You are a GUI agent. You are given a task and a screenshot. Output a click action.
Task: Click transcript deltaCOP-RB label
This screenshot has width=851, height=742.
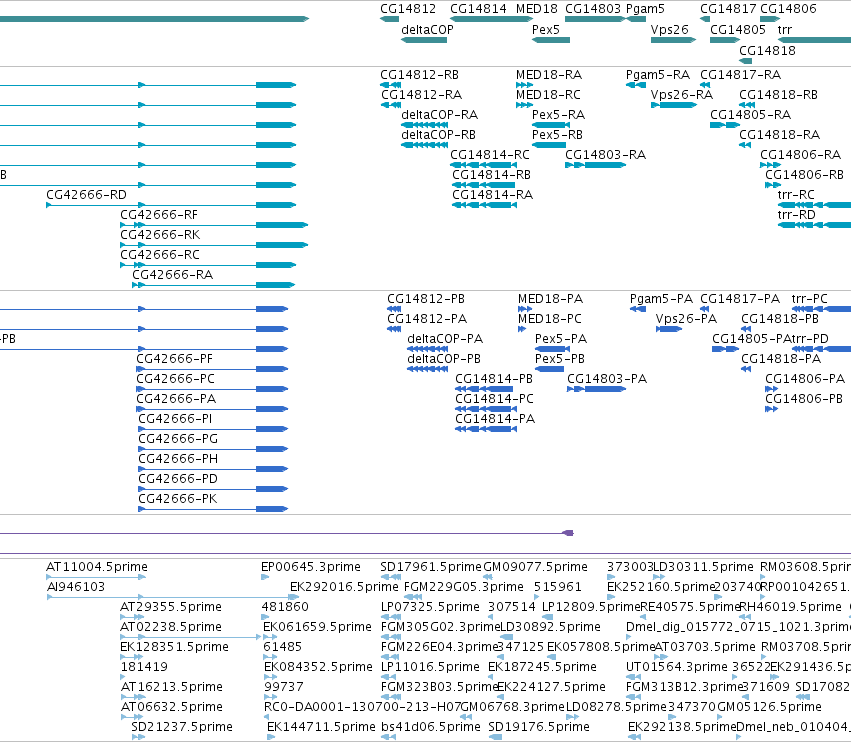[x=438, y=135]
